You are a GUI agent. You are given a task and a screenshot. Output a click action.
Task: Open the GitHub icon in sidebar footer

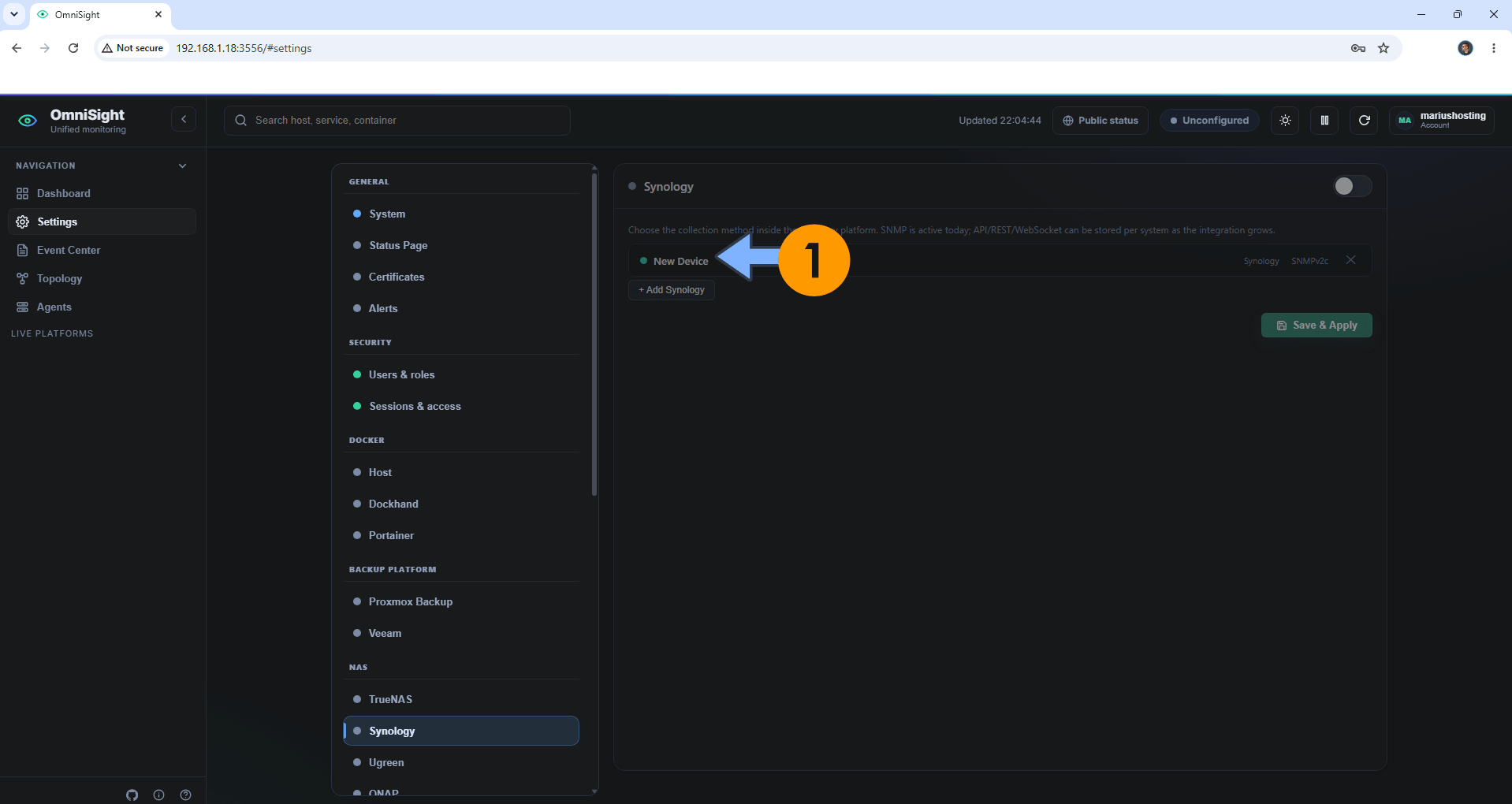132,795
